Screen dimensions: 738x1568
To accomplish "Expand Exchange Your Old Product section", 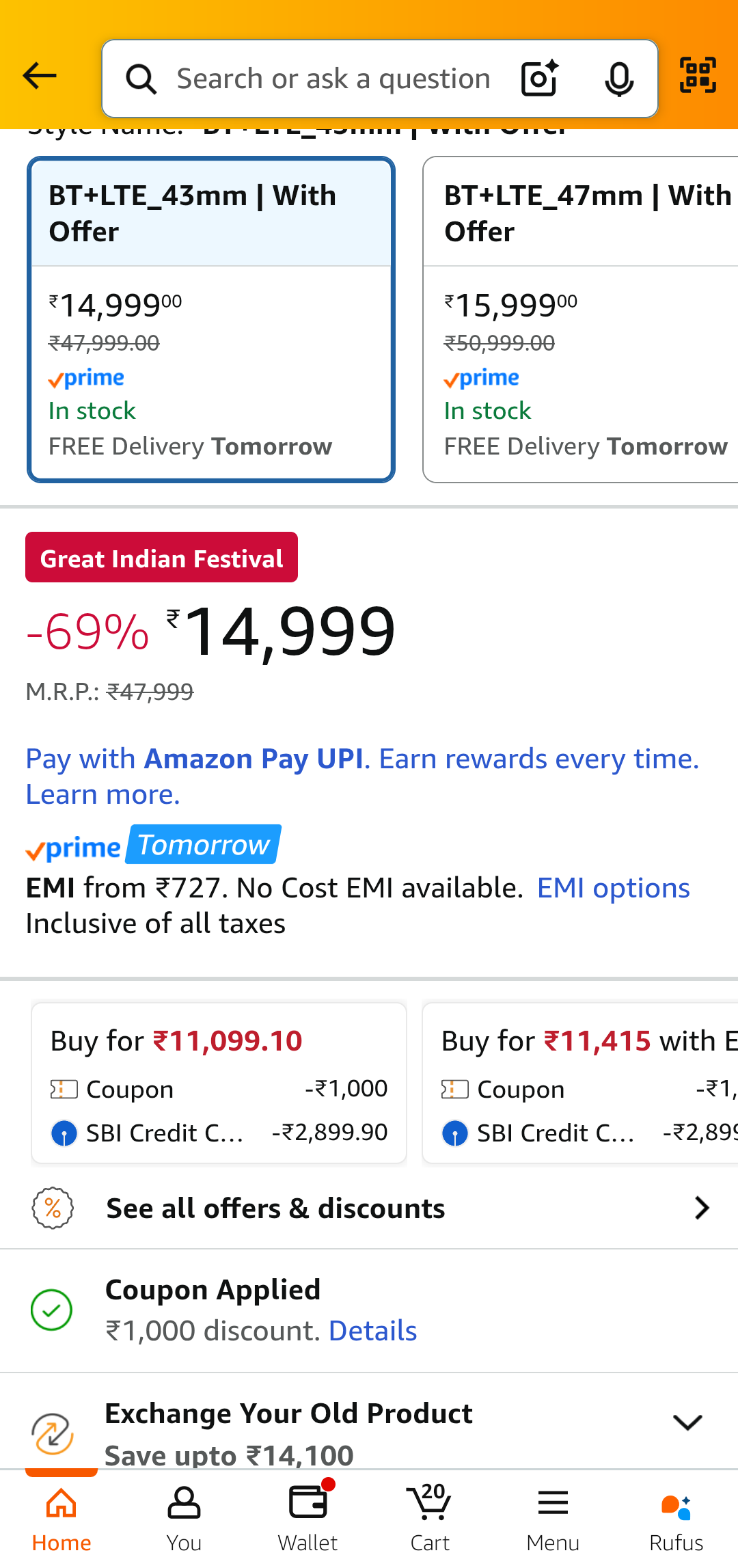I will [x=687, y=1422].
